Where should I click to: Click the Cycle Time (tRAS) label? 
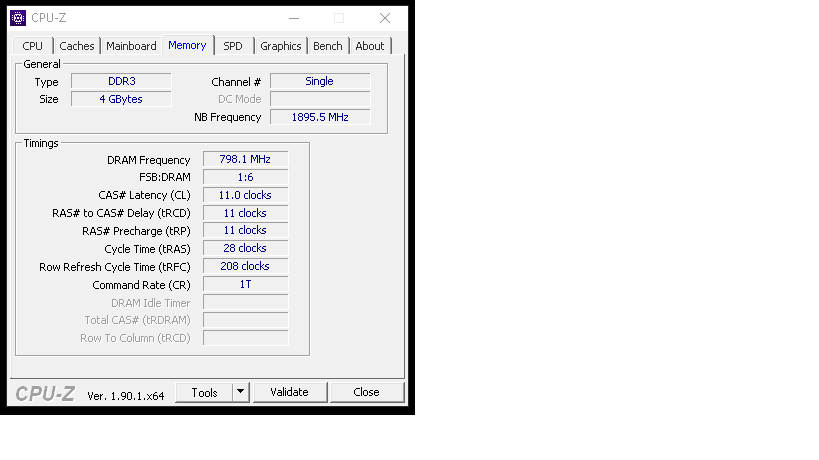(x=147, y=250)
